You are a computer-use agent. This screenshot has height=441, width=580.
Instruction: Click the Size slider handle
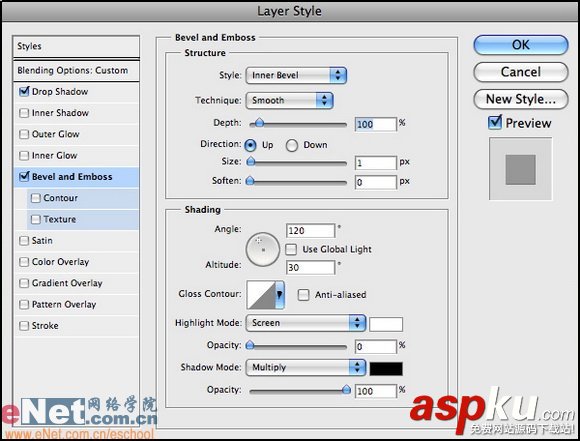pos(251,161)
